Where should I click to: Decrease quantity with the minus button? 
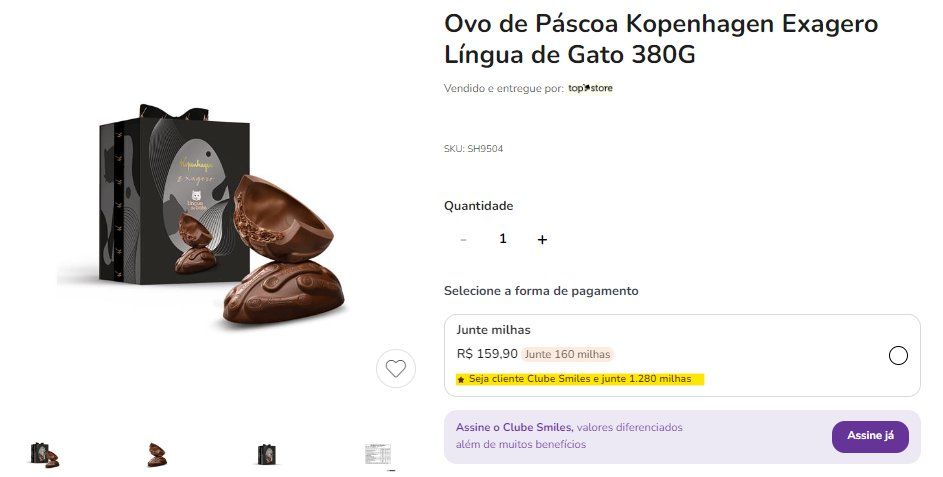(463, 239)
